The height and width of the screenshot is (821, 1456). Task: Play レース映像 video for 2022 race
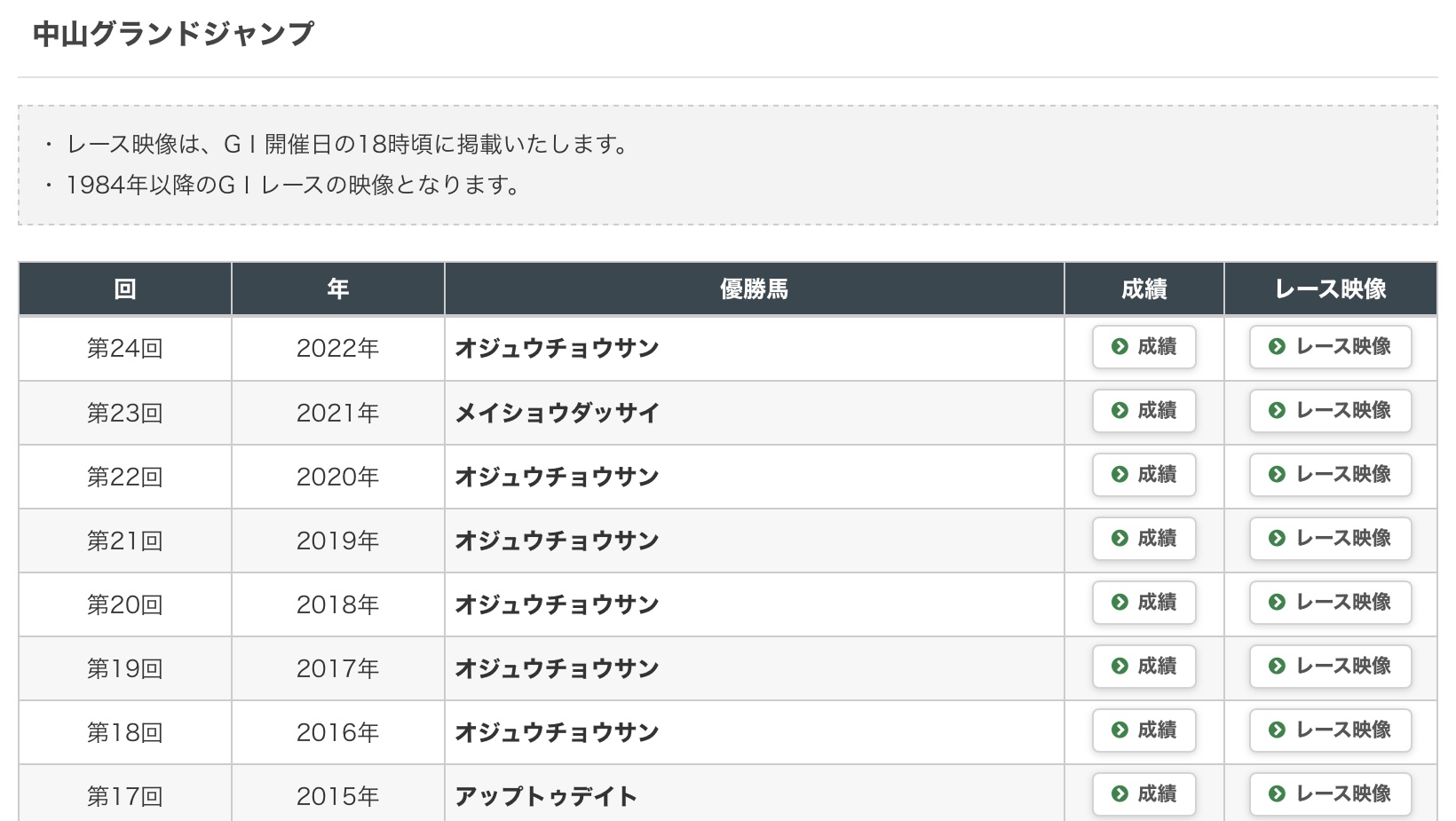(x=1330, y=347)
